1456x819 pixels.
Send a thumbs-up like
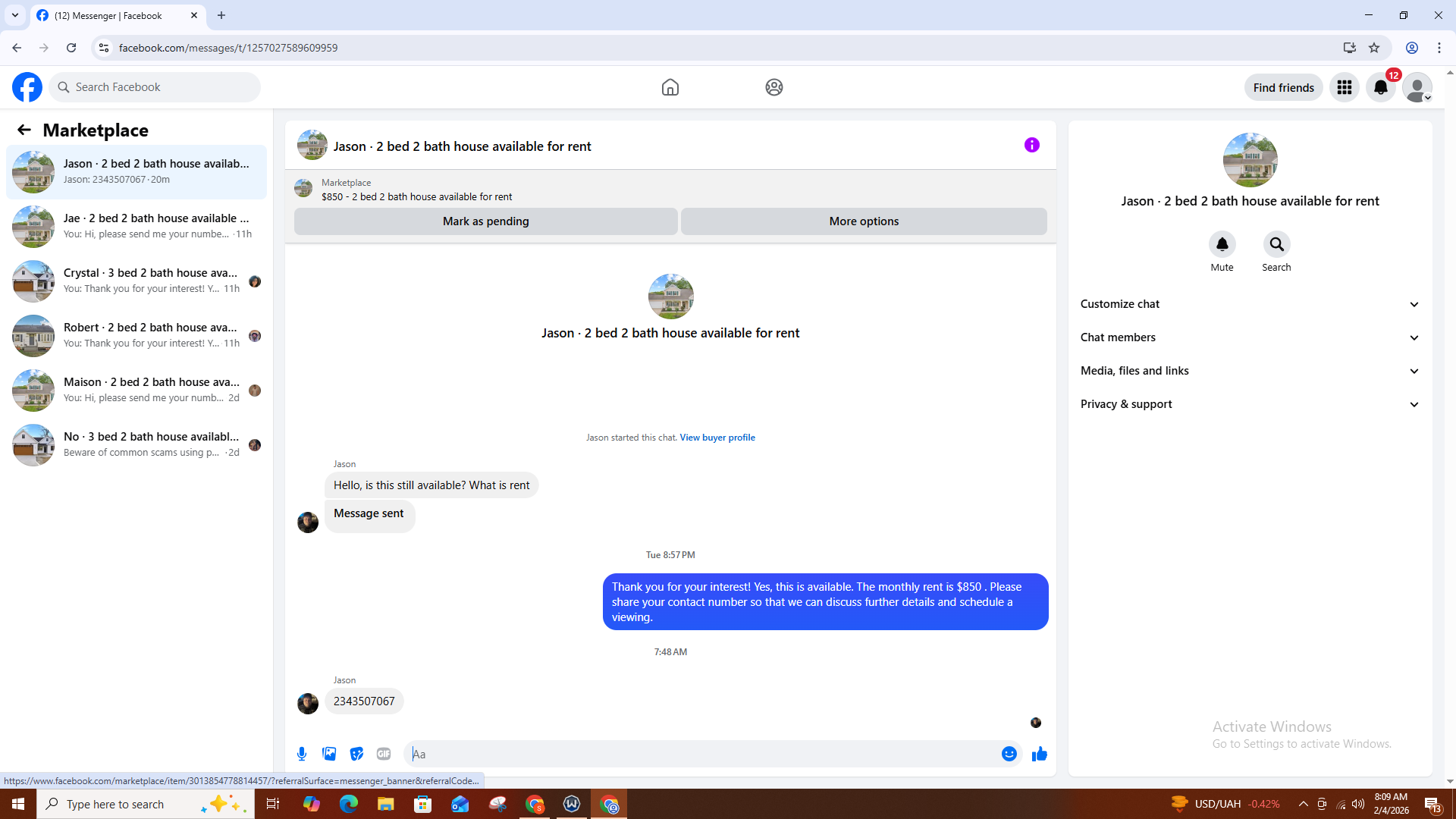click(x=1039, y=754)
